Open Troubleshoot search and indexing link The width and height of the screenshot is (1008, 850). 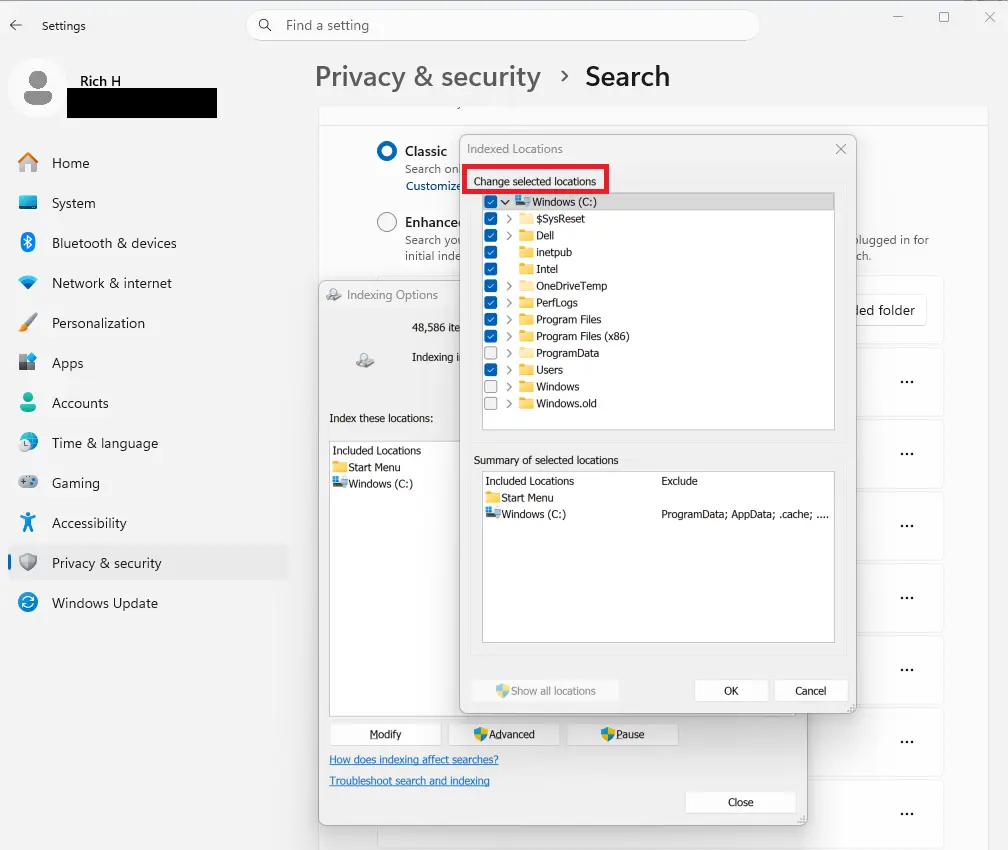click(x=409, y=781)
